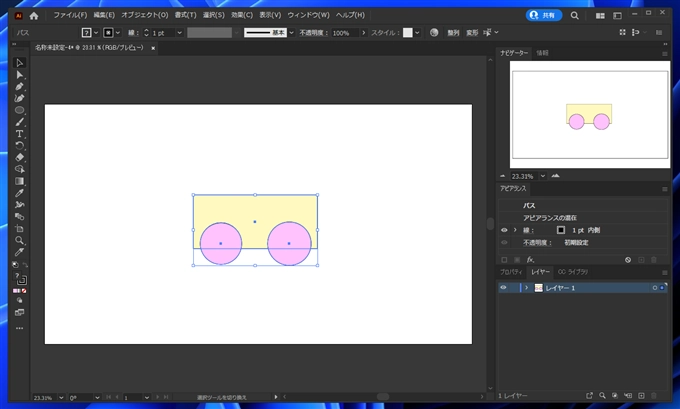Toggle visibility of 線 appearance row
The height and width of the screenshot is (409, 680).
point(504,230)
